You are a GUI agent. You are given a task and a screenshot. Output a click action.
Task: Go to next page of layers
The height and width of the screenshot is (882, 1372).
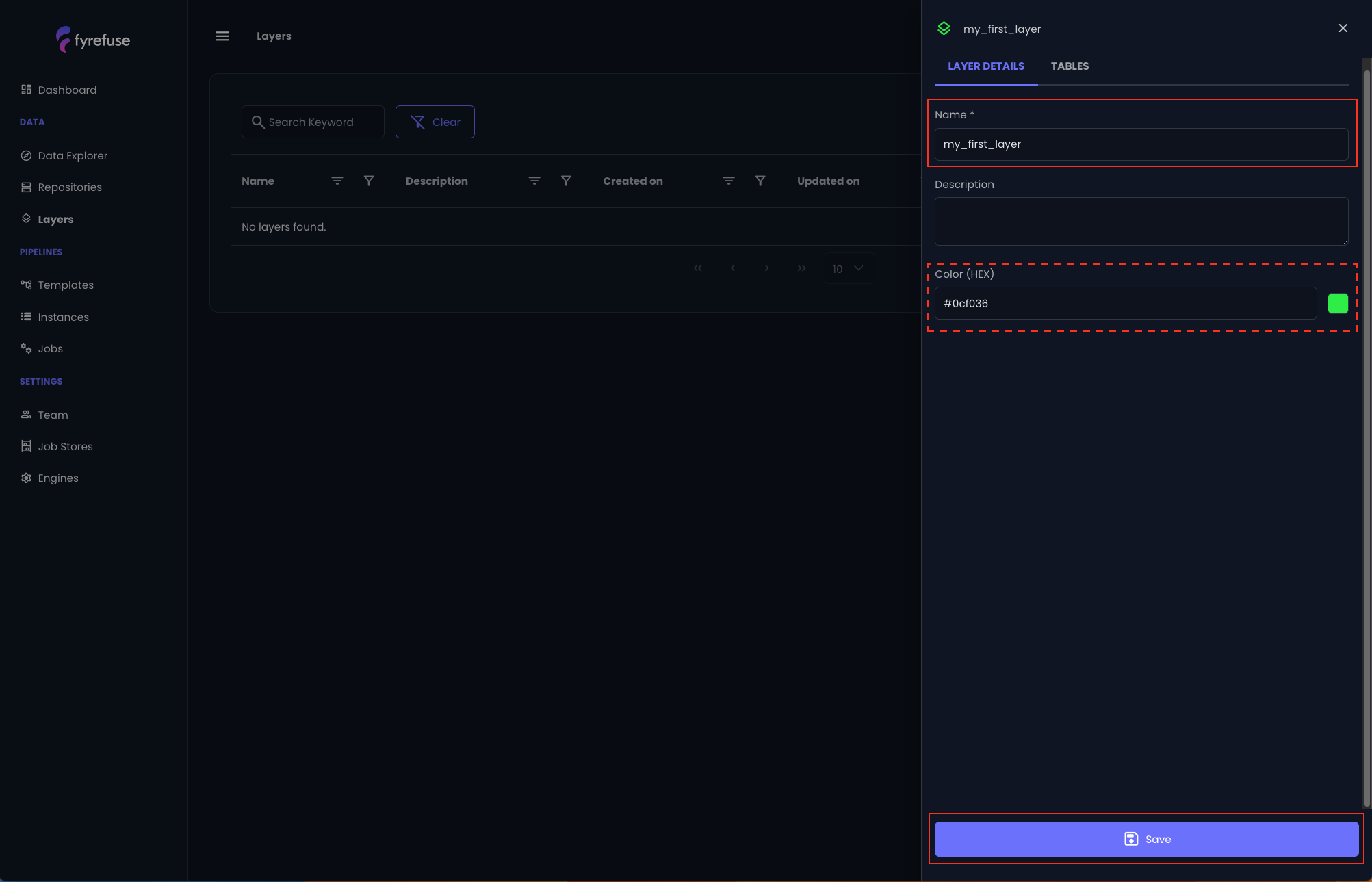click(x=767, y=268)
